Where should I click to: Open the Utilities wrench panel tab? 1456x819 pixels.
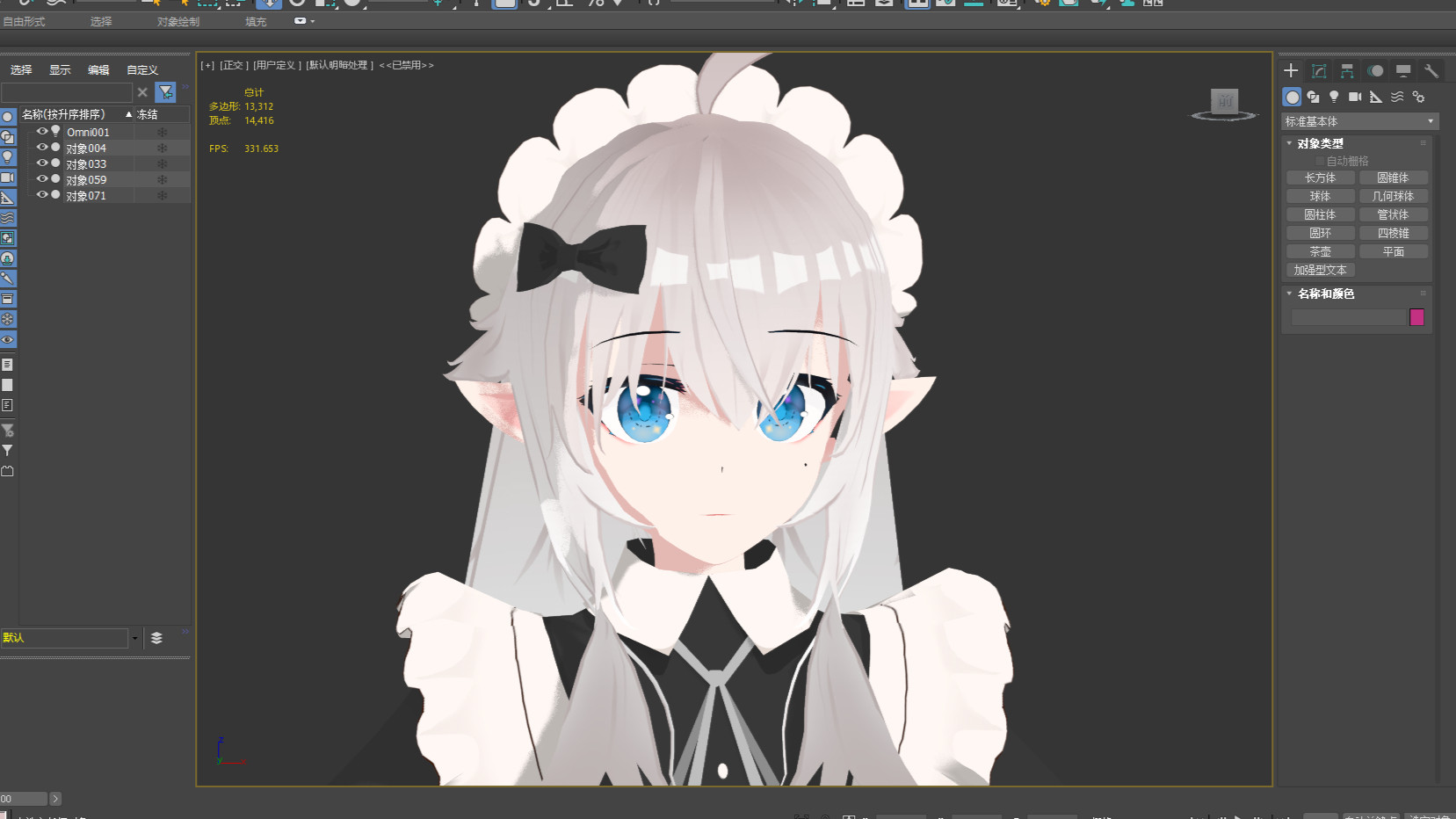click(1431, 71)
